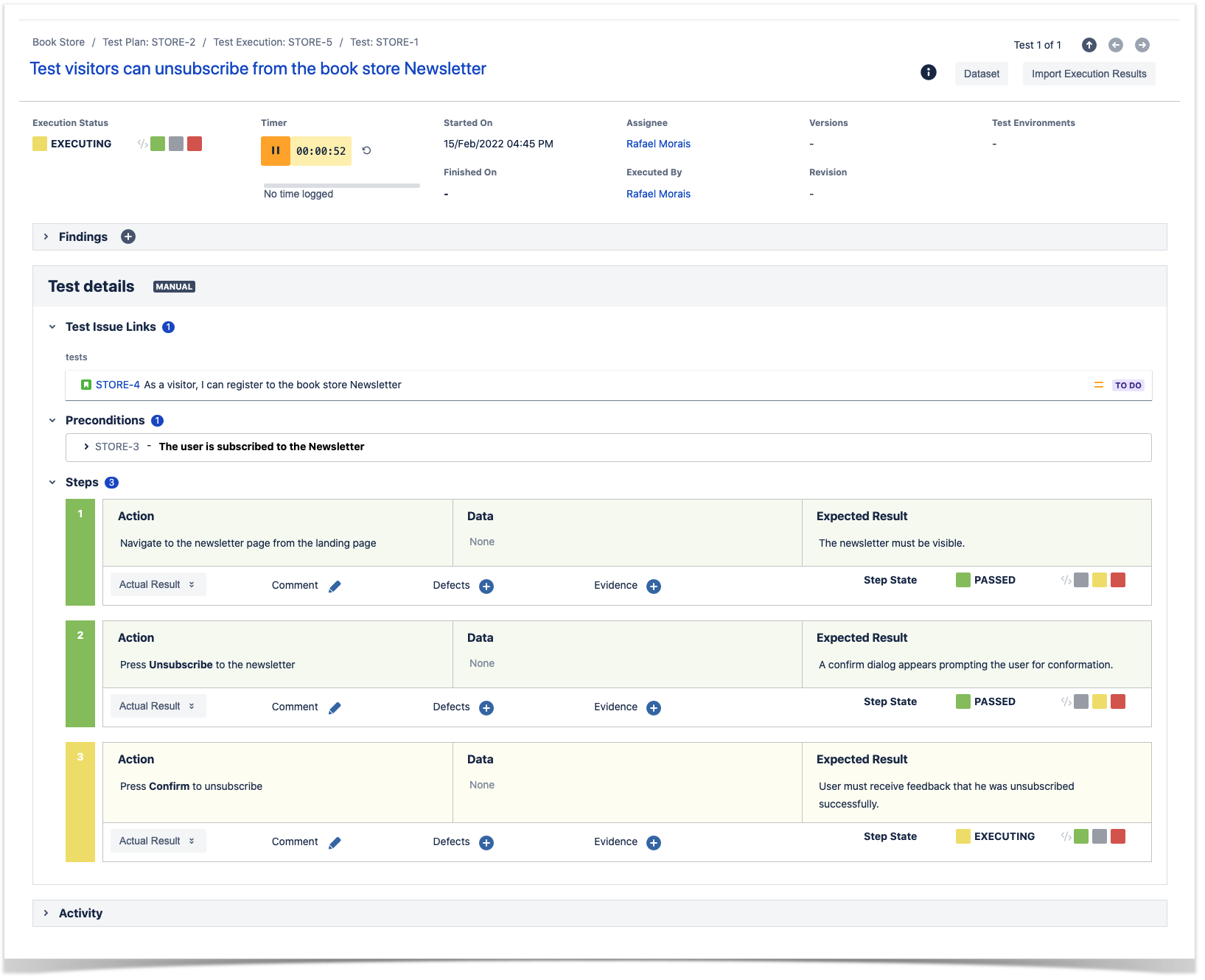The height and width of the screenshot is (980, 1205).
Task: Mark step 2 as yellow EXECUTING
Action: [x=1100, y=701]
